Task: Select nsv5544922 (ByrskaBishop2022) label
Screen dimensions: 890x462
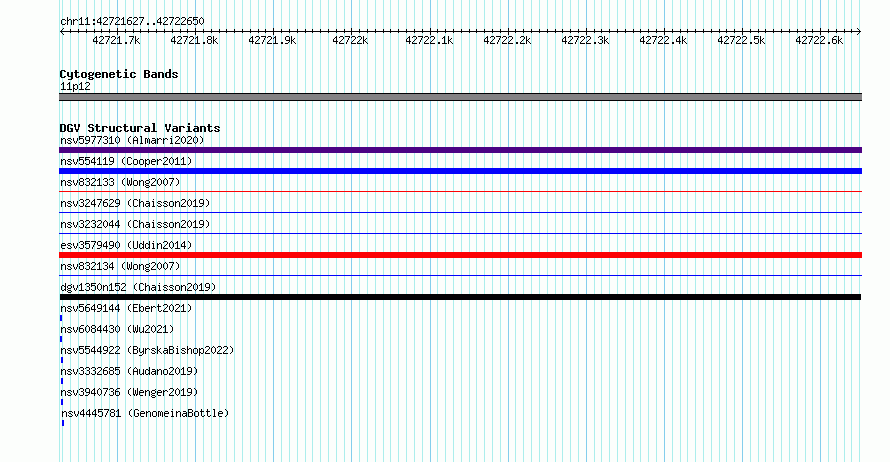Action: click(147, 350)
